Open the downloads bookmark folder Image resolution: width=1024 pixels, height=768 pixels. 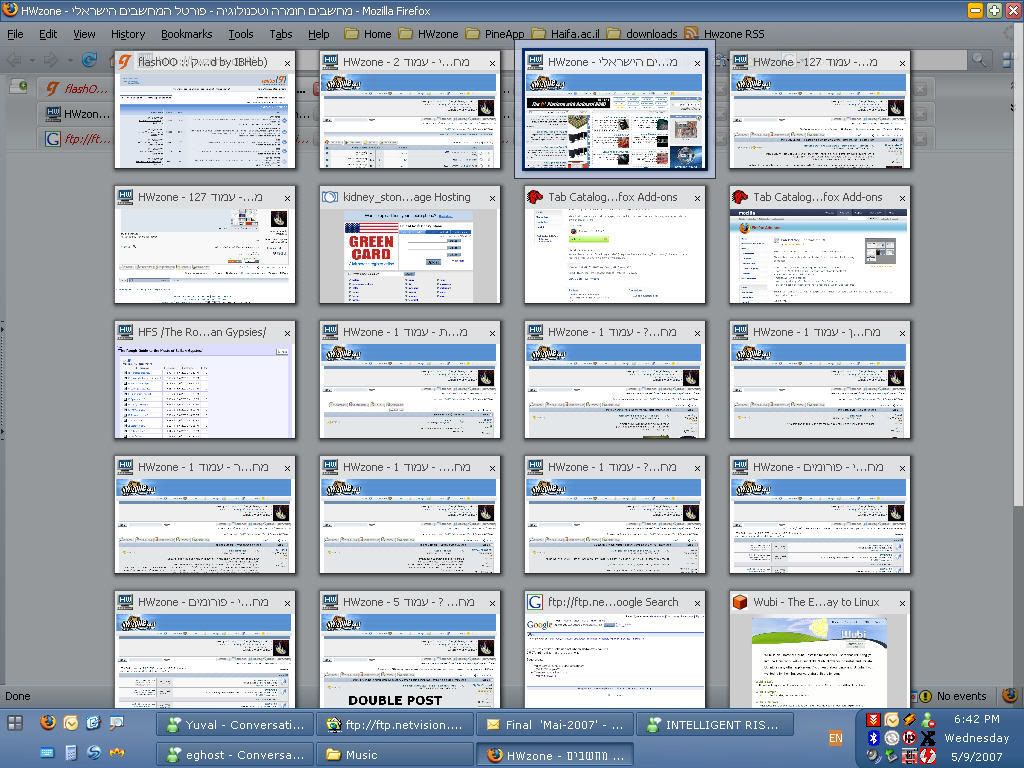point(642,34)
